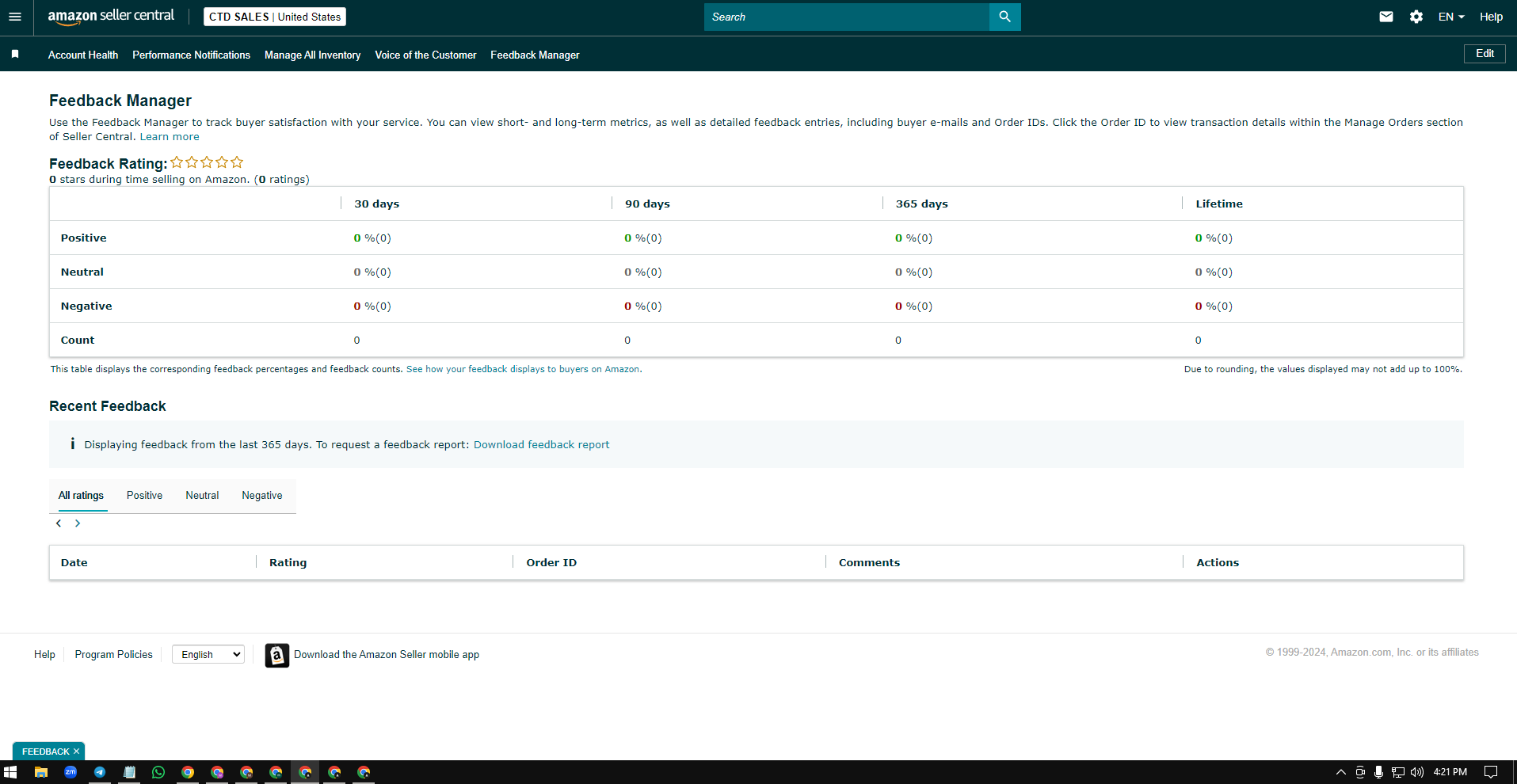Go to next feedback page arrow
Viewport: 1517px width, 784px height.
click(x=78, y=523)
